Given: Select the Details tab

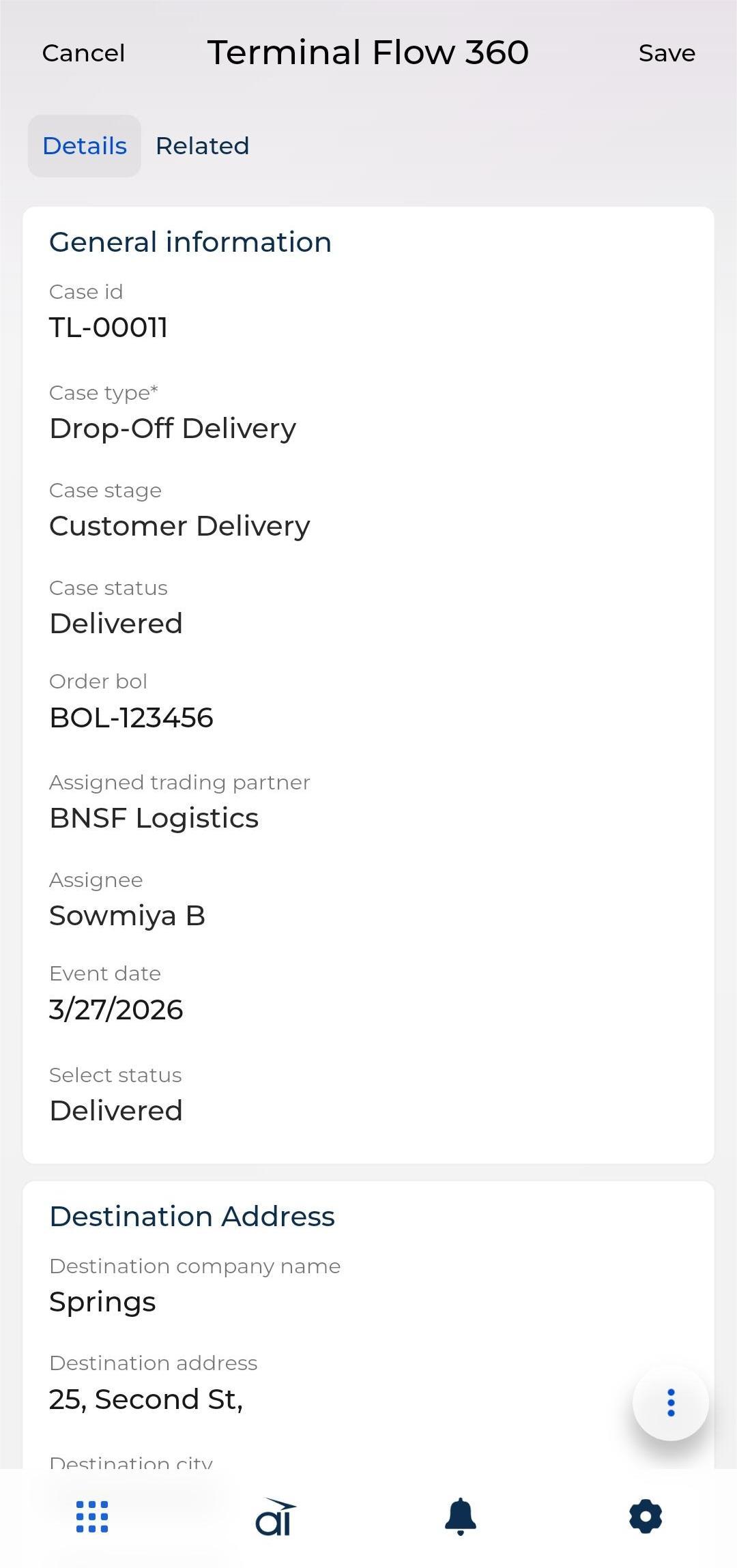Looking at the screenshot, I should pyautogui.click(x=85, y=146).
